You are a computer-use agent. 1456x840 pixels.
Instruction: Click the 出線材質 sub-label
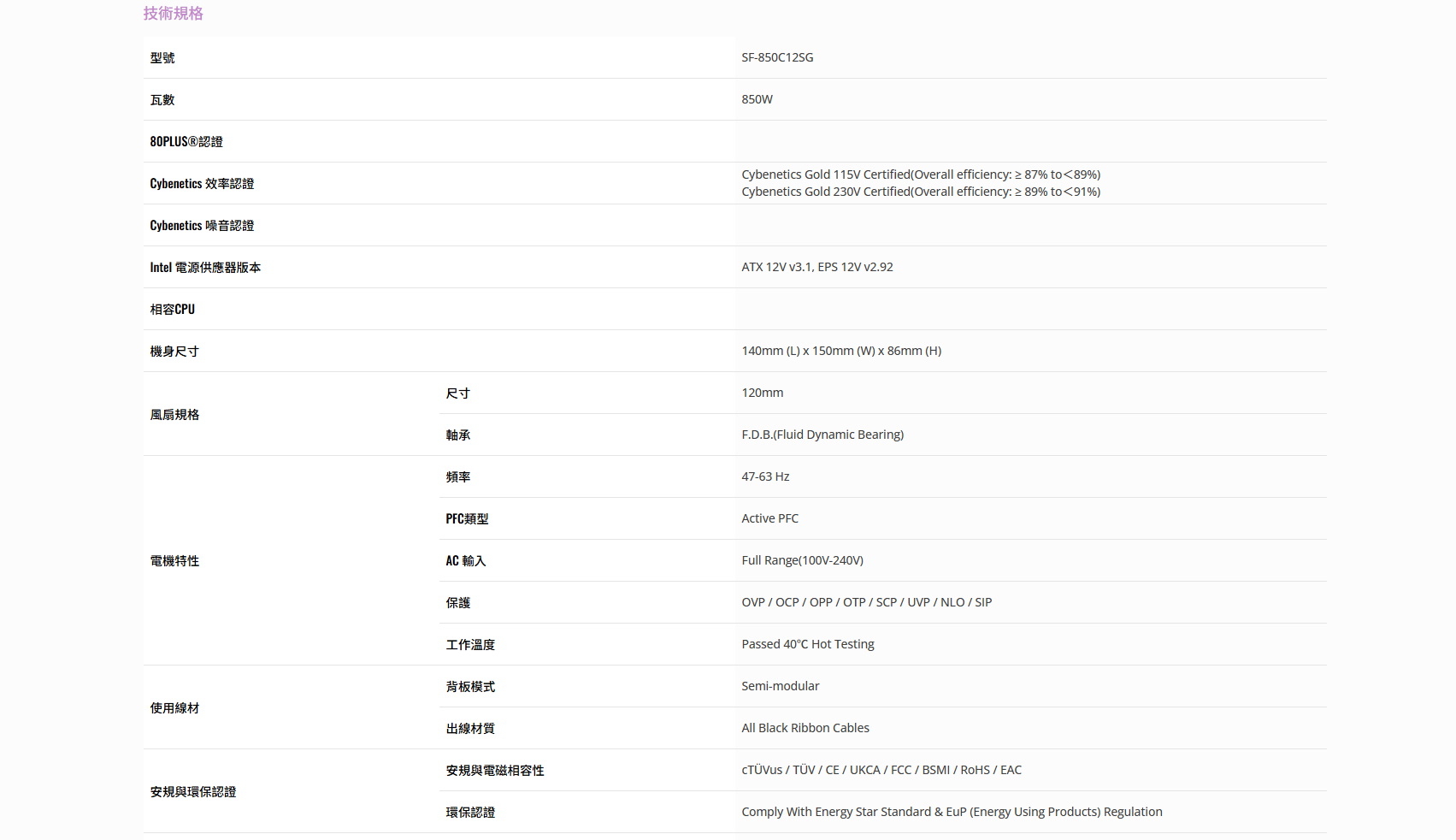(x=470, y=728)
